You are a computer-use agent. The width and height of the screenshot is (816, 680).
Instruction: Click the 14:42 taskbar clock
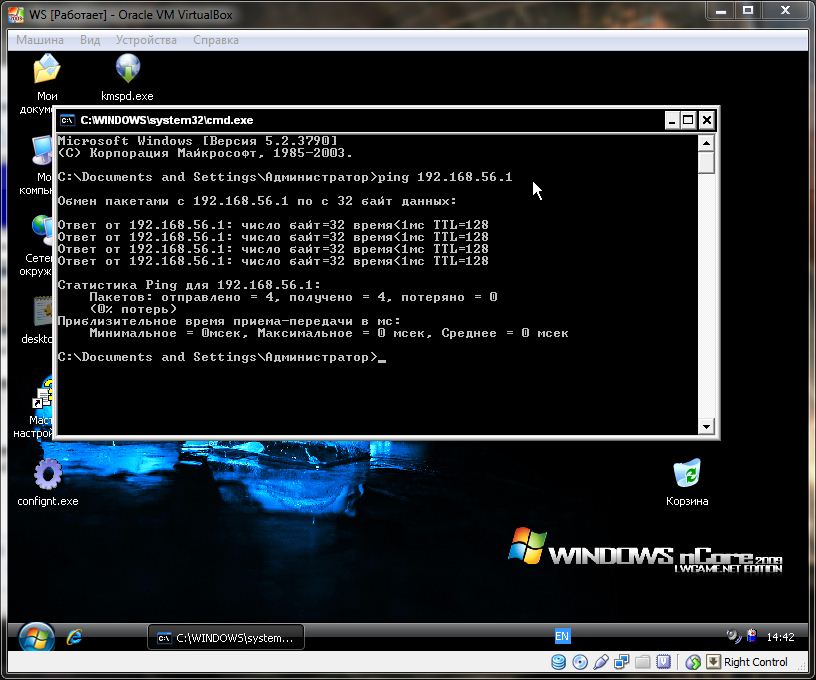pos(780,637)
